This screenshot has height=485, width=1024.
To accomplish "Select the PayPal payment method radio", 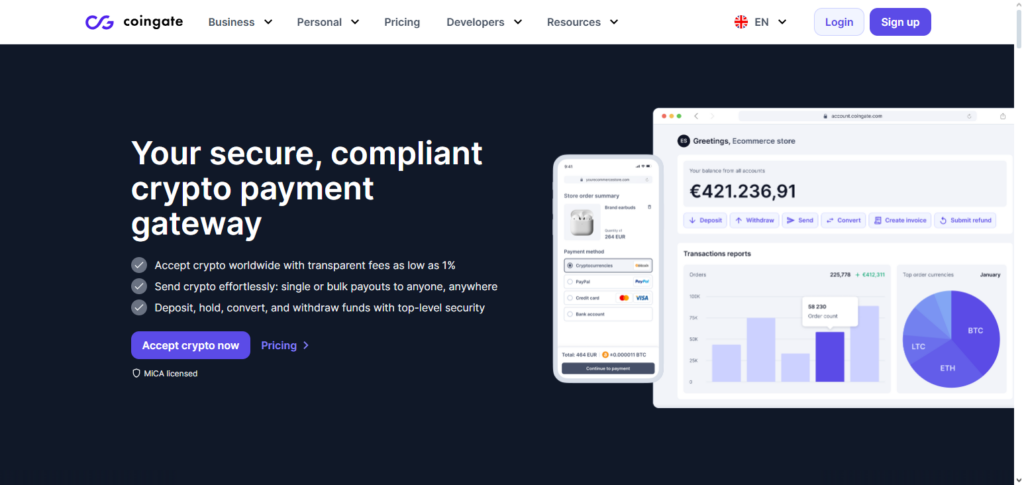I will [x=569, y=282].
